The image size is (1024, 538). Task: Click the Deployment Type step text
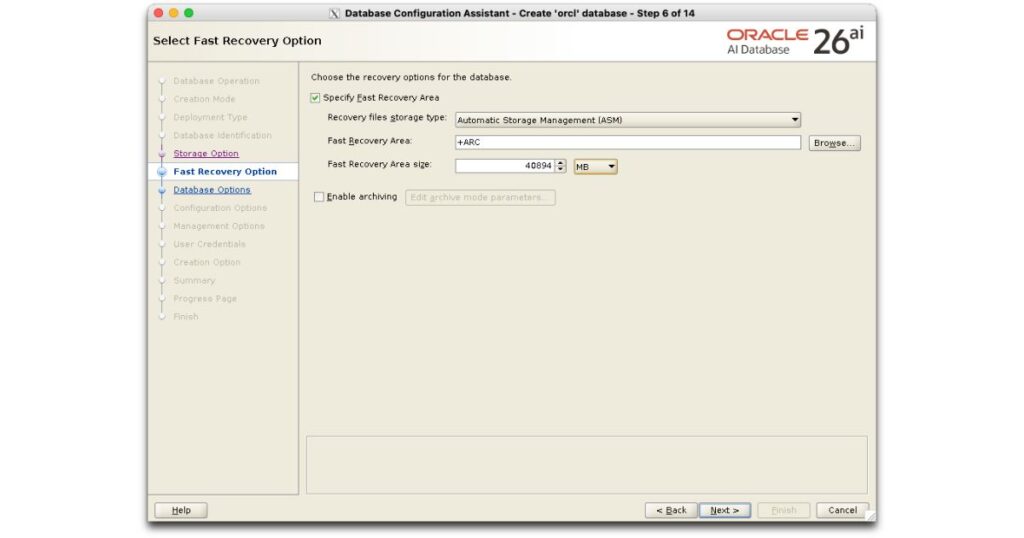coord(210,118)
